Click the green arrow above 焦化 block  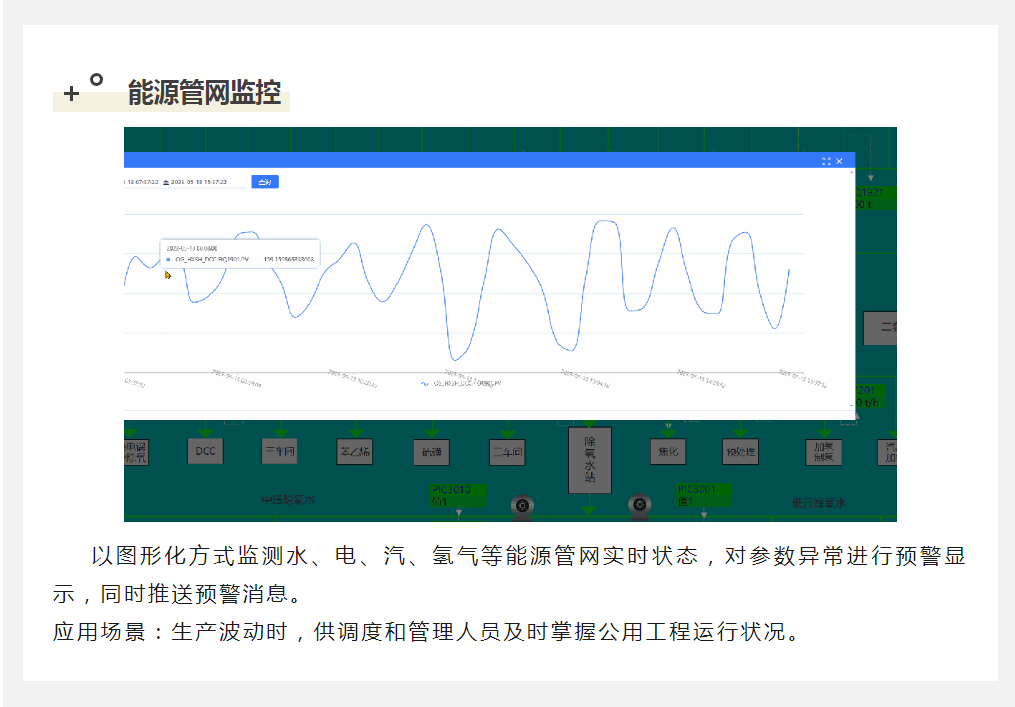(x=667, y=428)
